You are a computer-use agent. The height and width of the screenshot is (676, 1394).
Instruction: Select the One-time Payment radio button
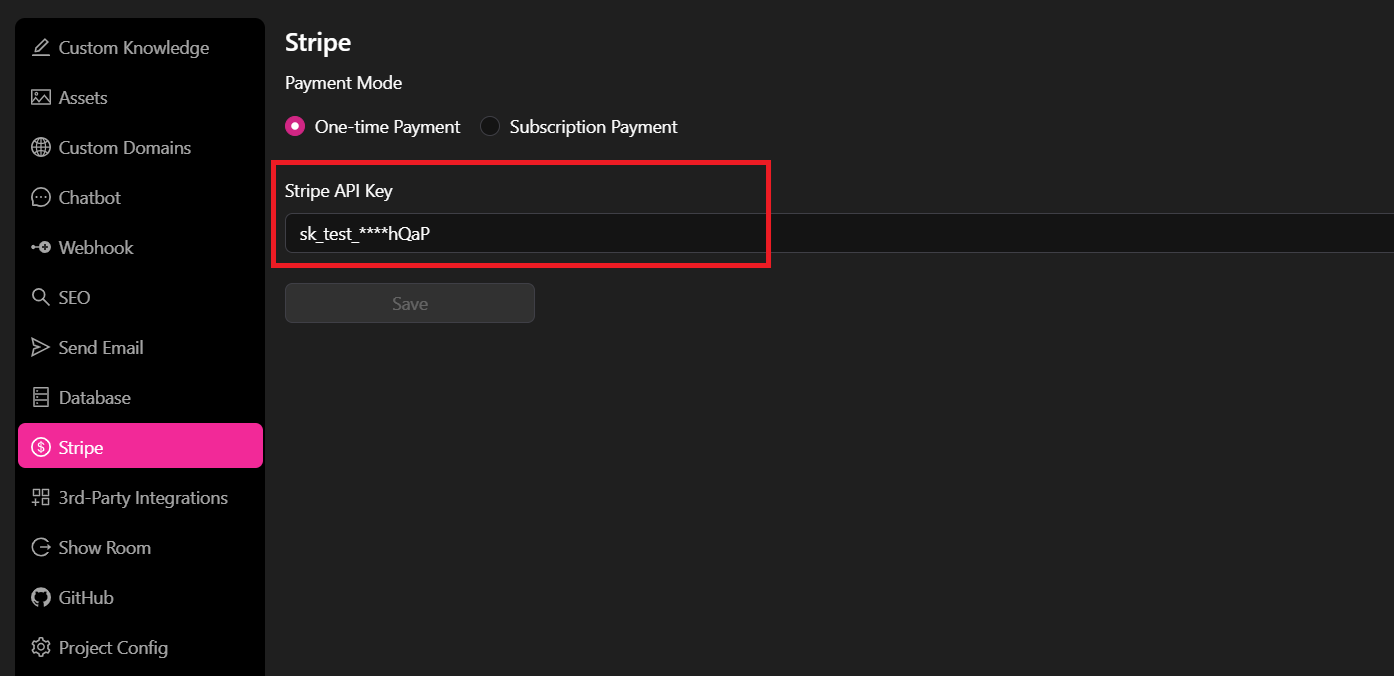pyautogui.click(x=295, y=127)
